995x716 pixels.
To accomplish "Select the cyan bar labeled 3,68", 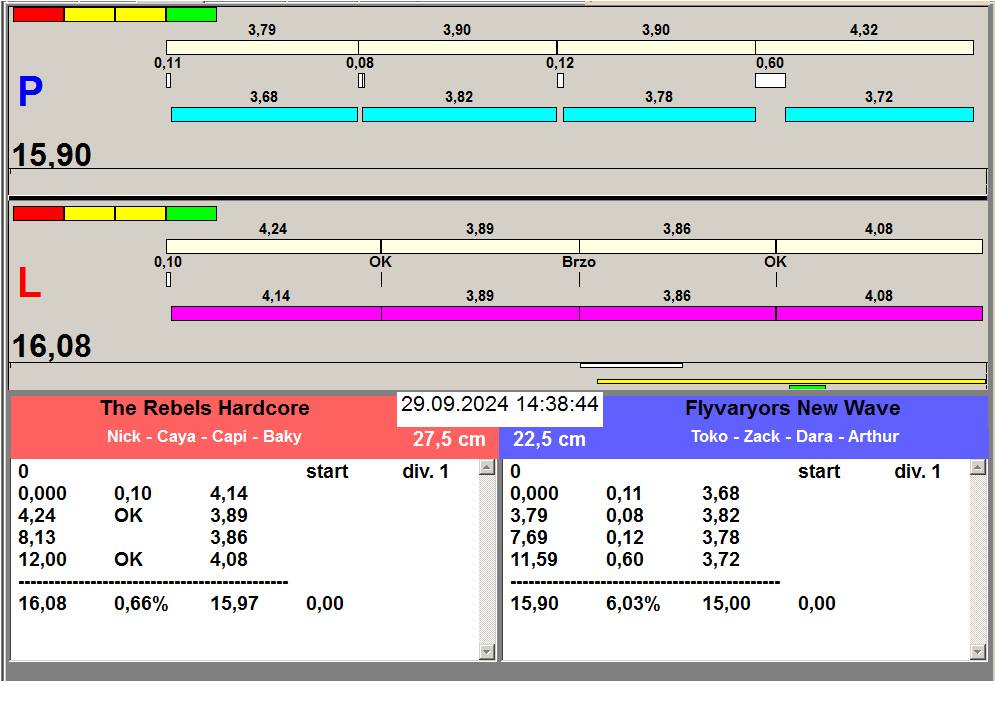I will point(264,115).
